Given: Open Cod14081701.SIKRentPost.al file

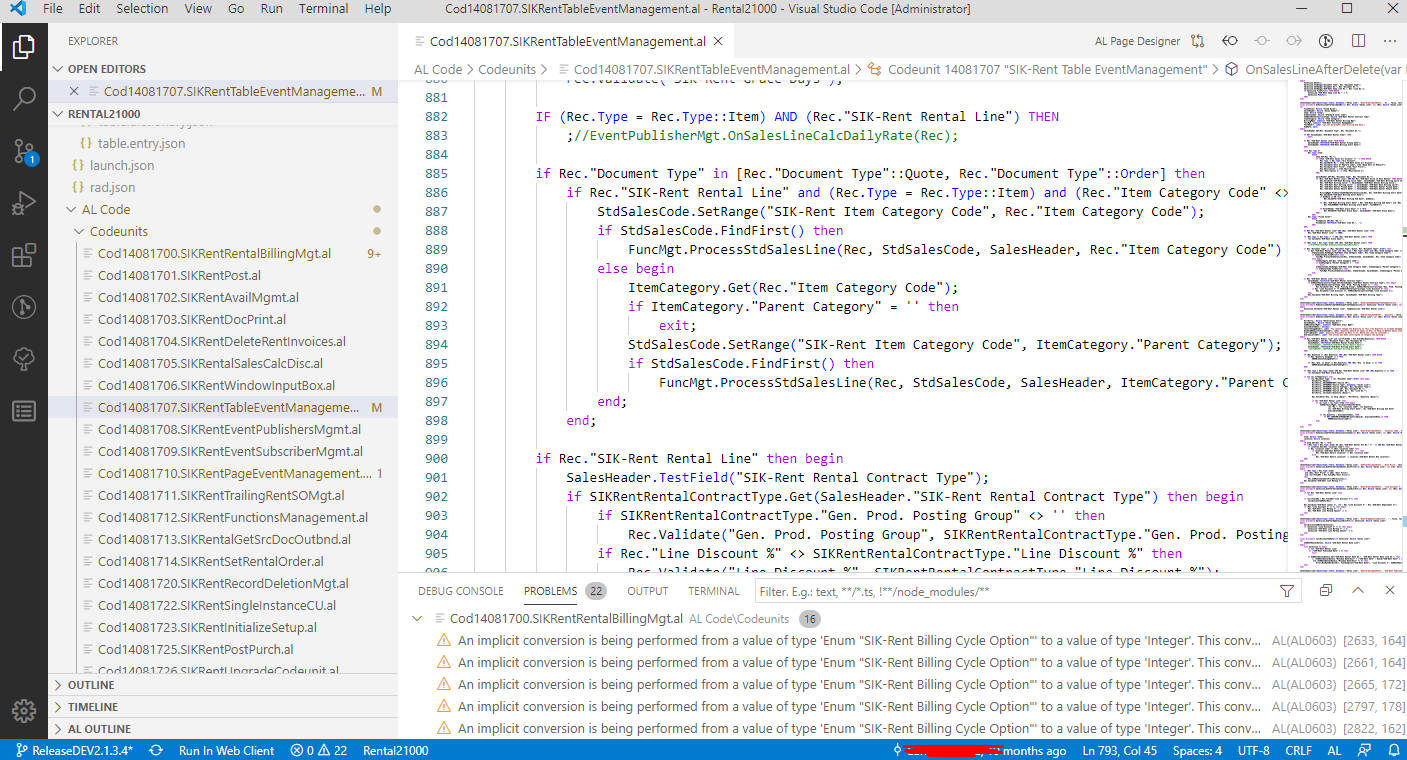Looking at the screenshot, I should coord(180,276).
